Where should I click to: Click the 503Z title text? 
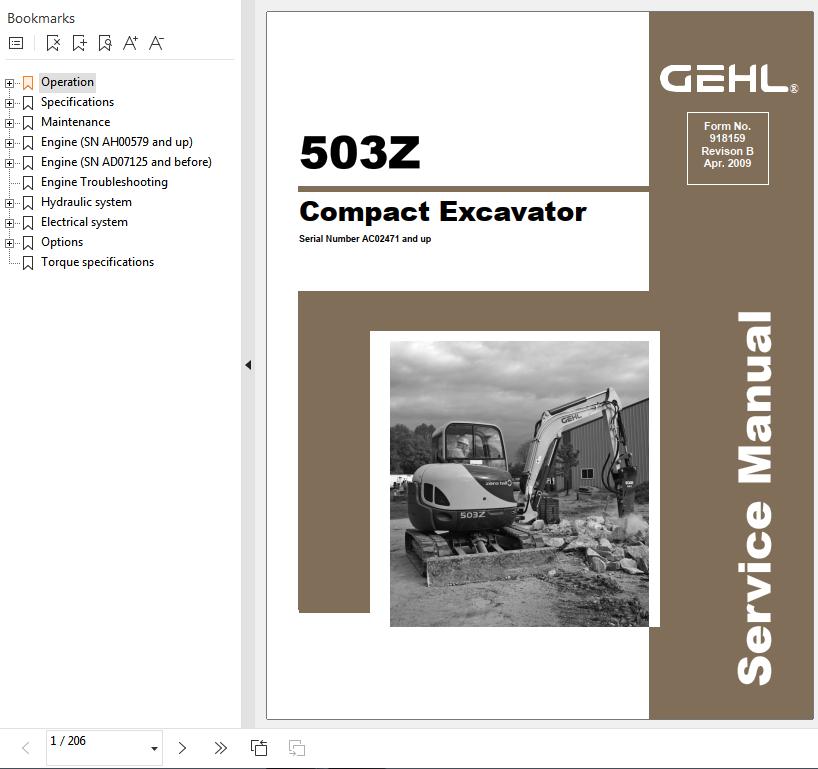tap(360, 152)
